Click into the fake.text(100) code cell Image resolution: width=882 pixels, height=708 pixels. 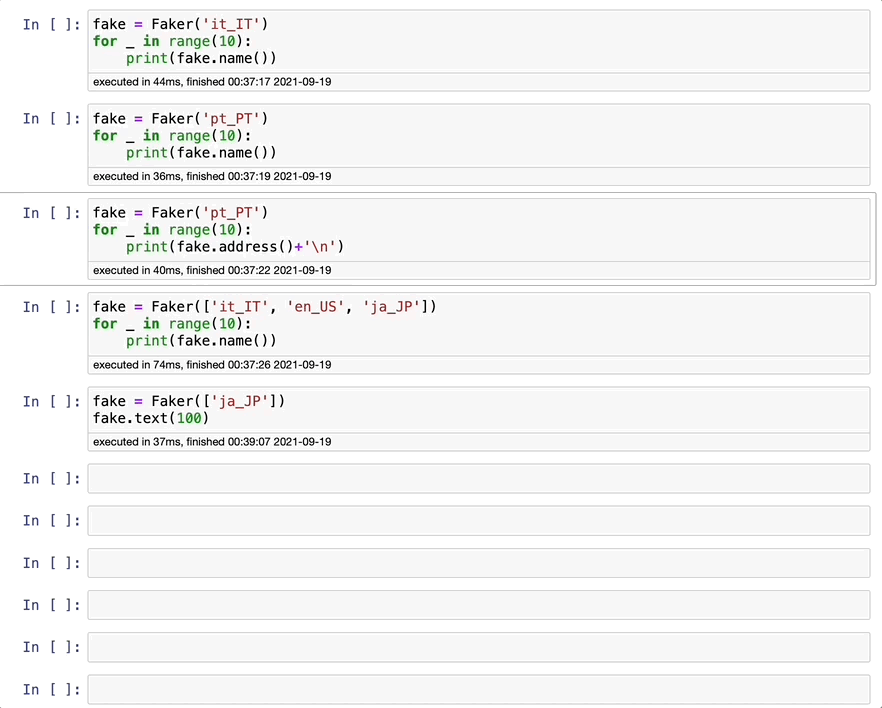point(478,409)
